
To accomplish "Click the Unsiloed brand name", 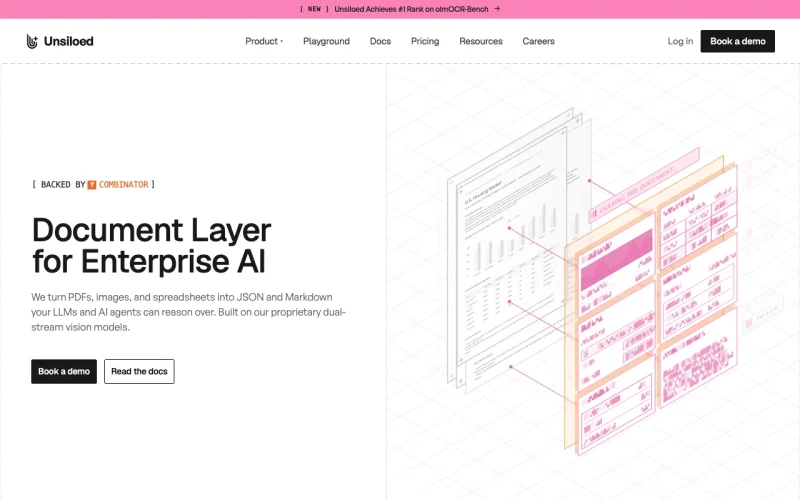I will [x=68, y=41].
